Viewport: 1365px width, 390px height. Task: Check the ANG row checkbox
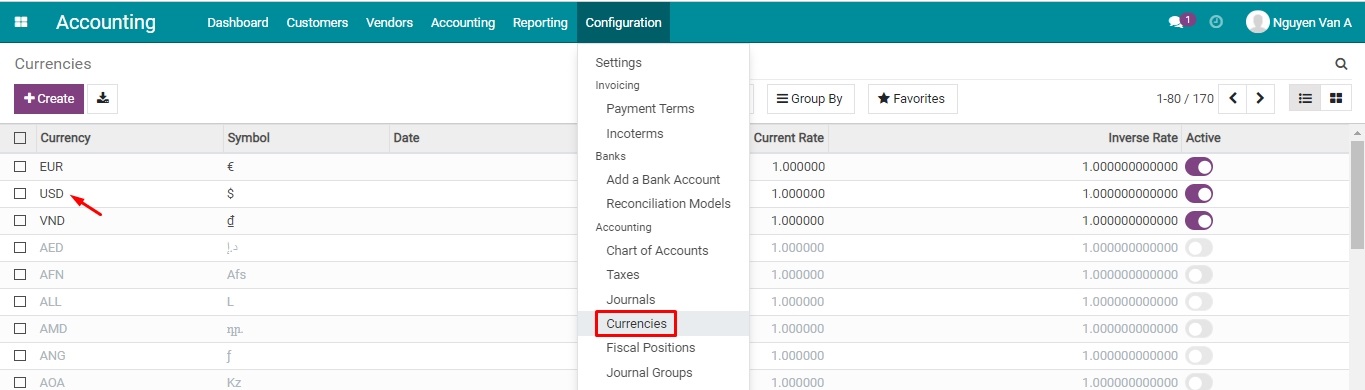[x=20, y=356]
